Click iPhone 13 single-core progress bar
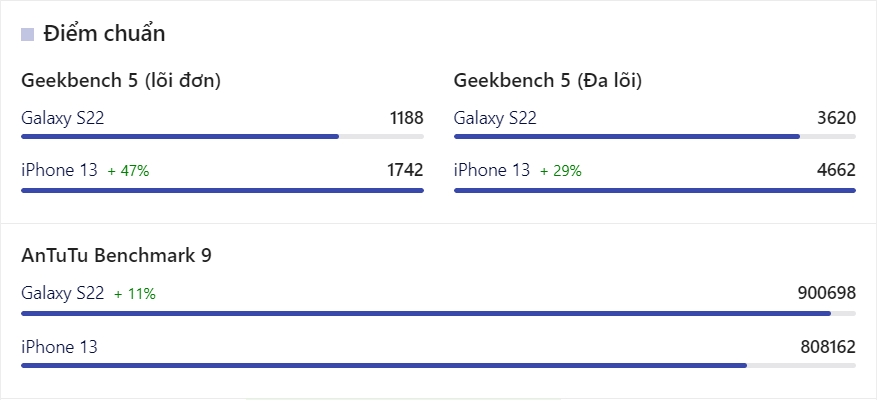This screenshot has height=400, width=877. pyautogui.click(x=222, y=190)
